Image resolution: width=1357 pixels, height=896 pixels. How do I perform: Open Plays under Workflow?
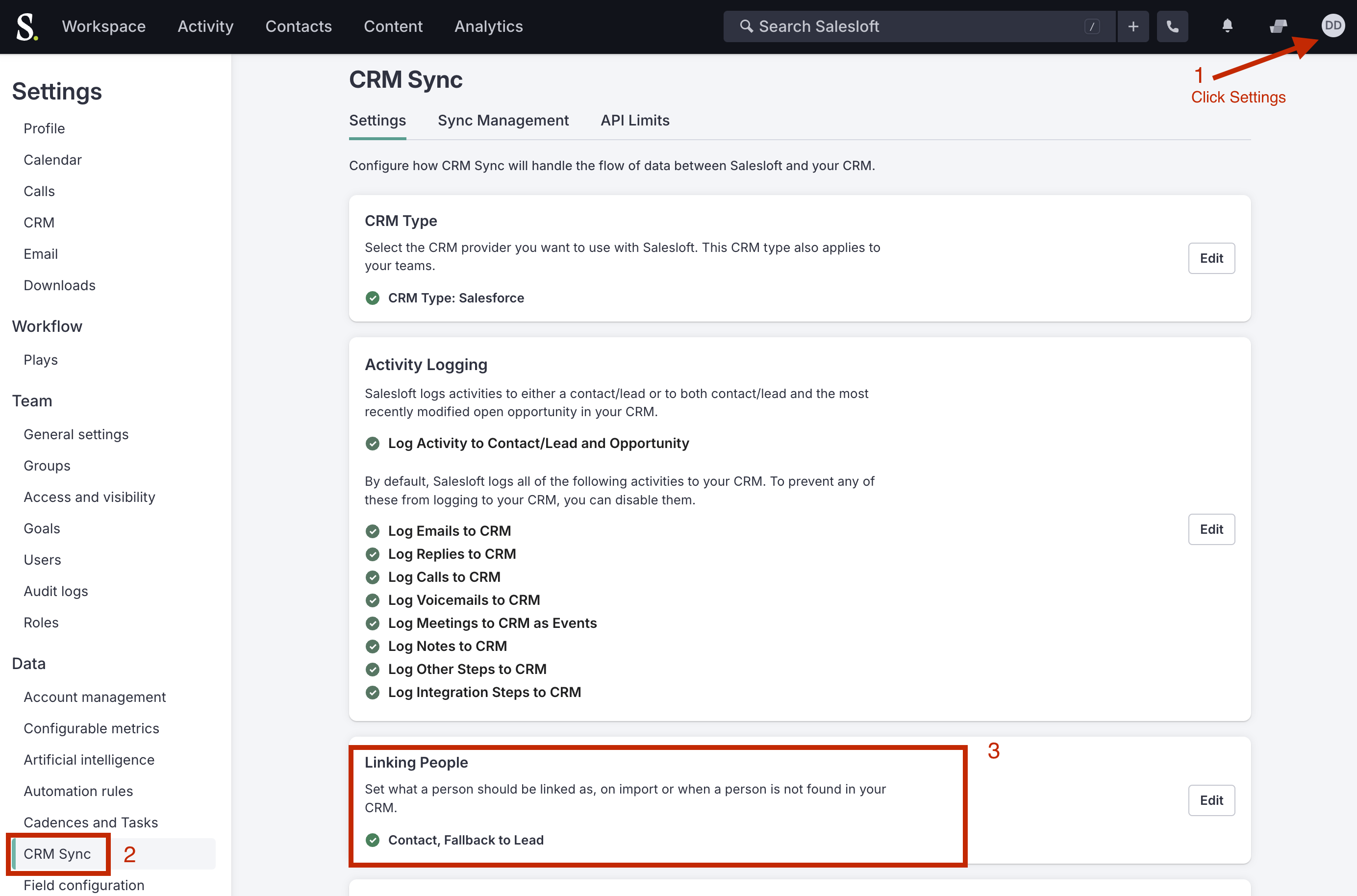click(41, 360)
